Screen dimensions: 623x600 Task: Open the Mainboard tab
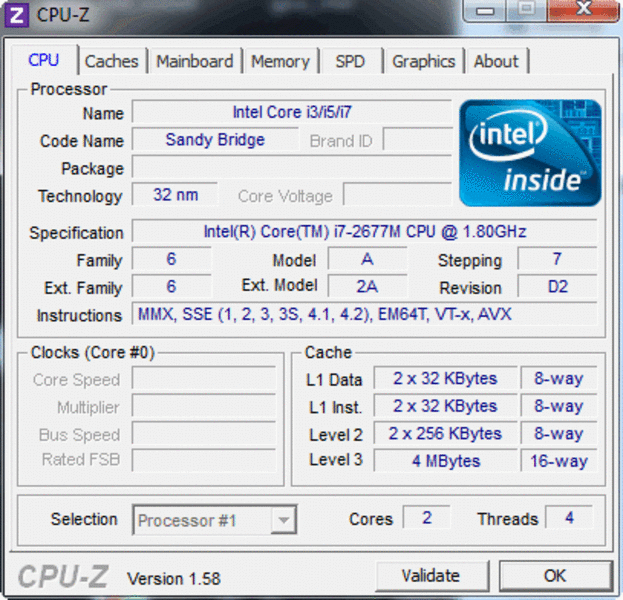195,61
